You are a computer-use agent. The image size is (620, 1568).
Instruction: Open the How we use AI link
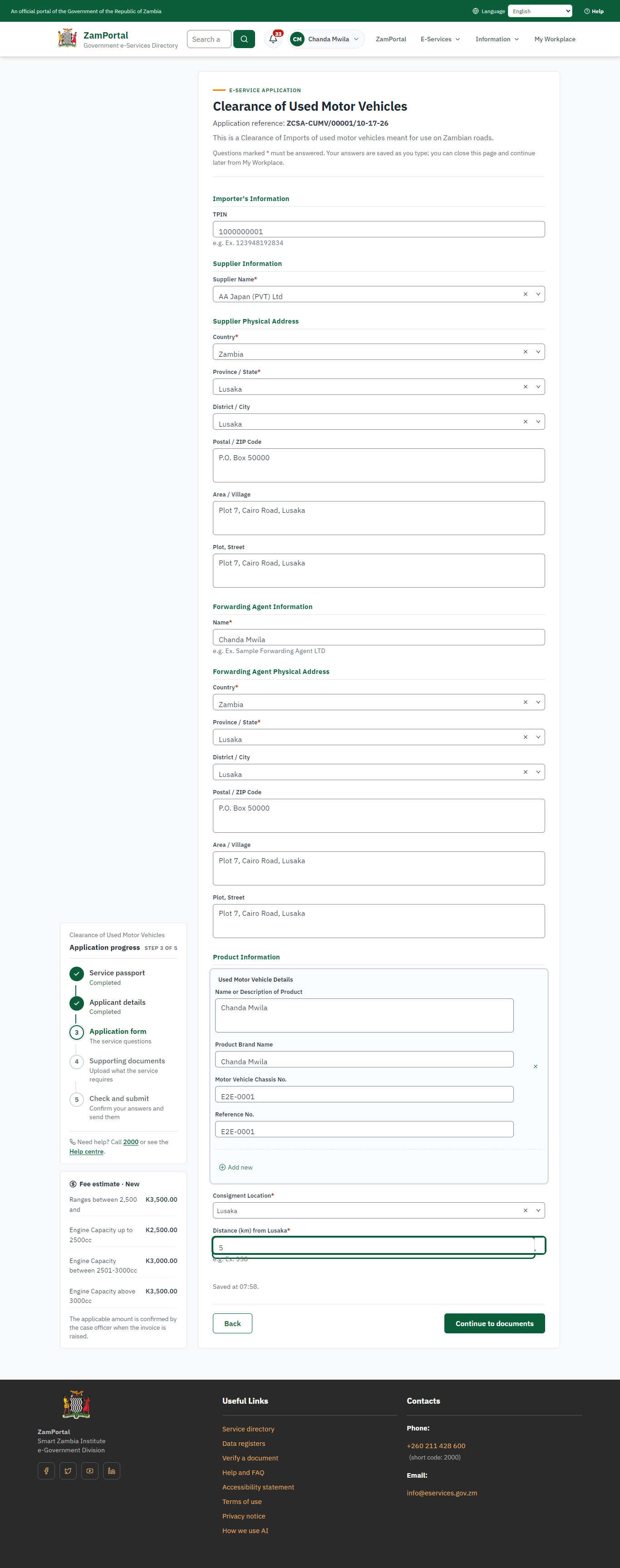pos(246,1530)
